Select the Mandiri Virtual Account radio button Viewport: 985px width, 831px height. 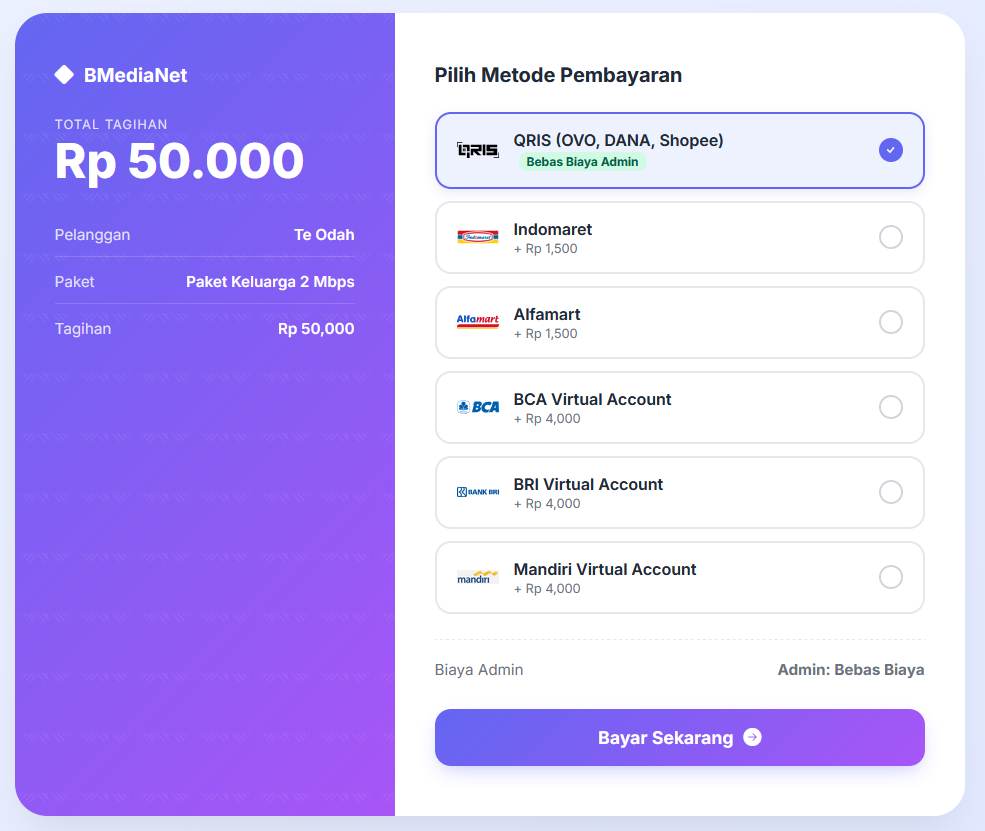pyautogui.click(x=890, y=577)
